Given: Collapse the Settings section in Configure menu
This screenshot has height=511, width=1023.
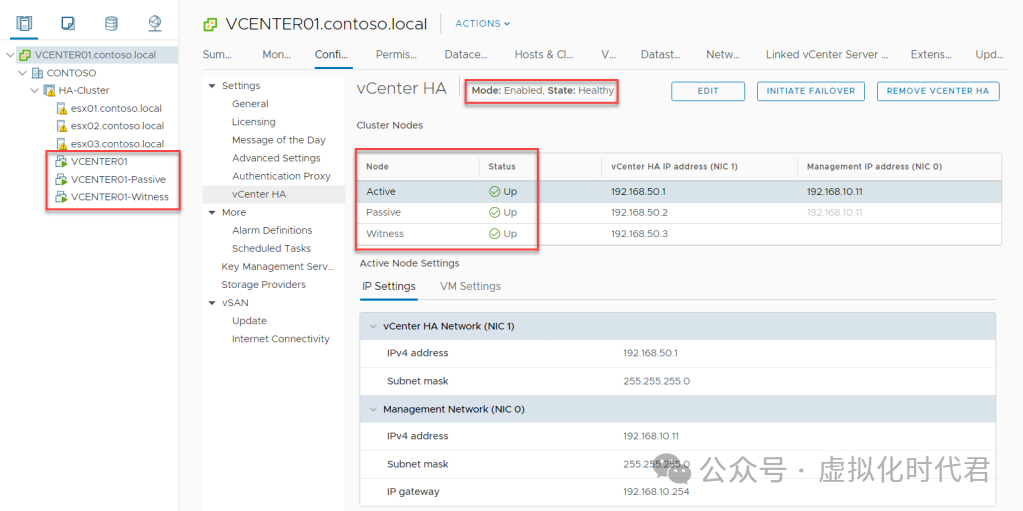Looking at the screenshot, I should (x=212, y=86).
